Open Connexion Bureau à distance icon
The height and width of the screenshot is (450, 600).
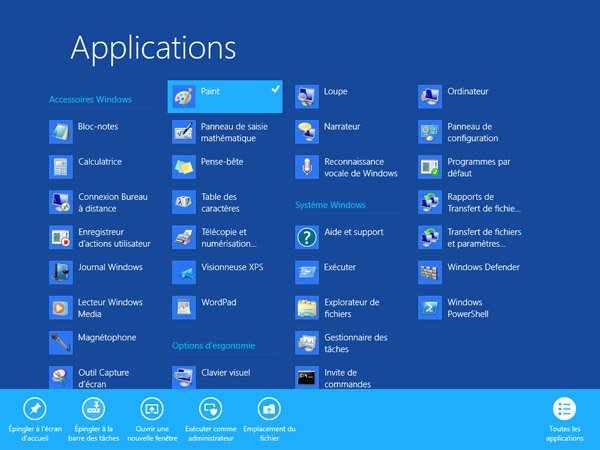click(x=61, y=202)
